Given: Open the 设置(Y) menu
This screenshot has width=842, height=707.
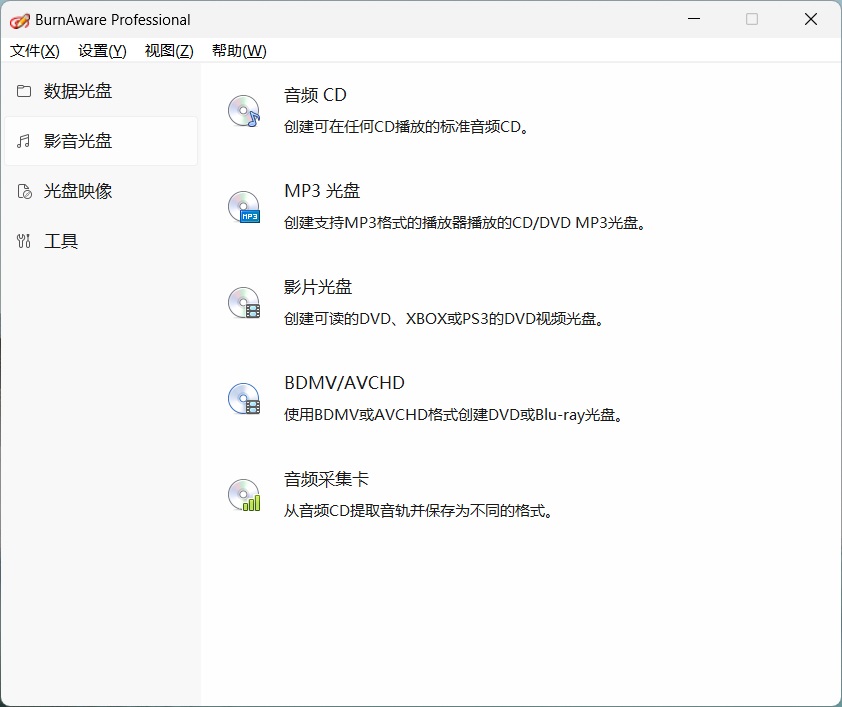Looking at the screenshot, I should pyautogui.click(x=102, y=51).
